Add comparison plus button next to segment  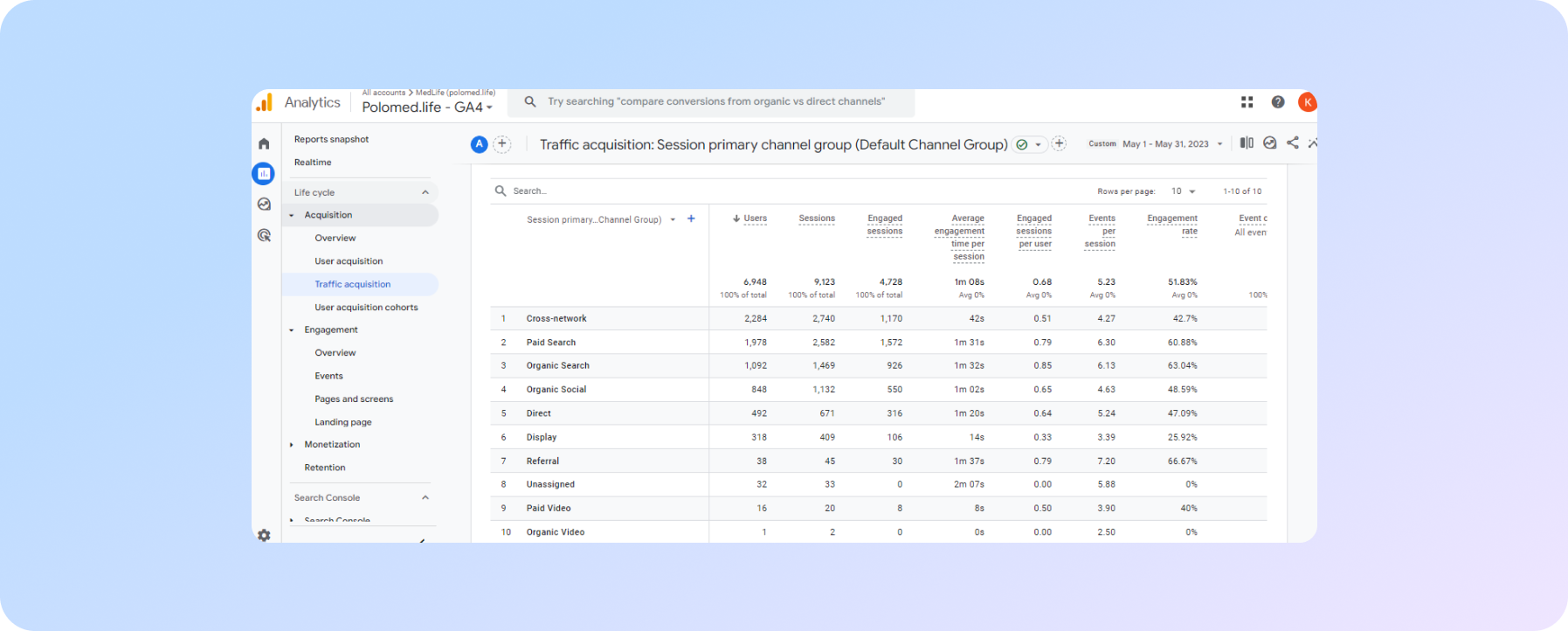502,144
